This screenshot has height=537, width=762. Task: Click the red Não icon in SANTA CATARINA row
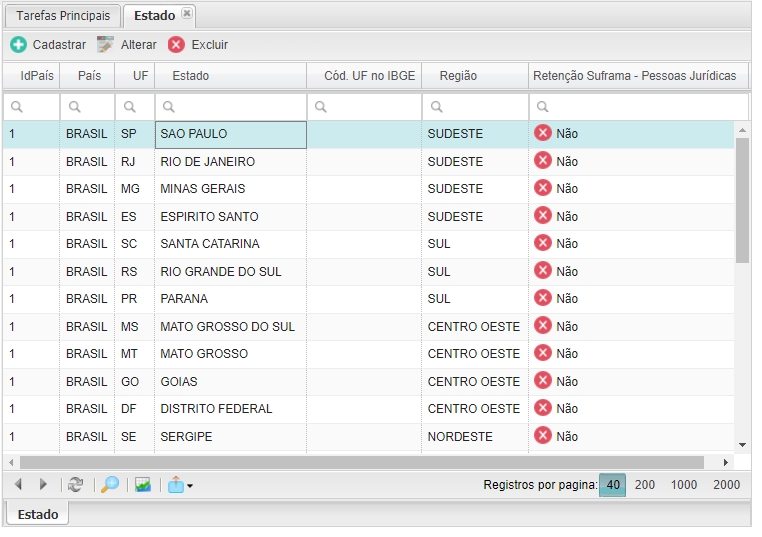pyautogui.click(x=543, y=243)
